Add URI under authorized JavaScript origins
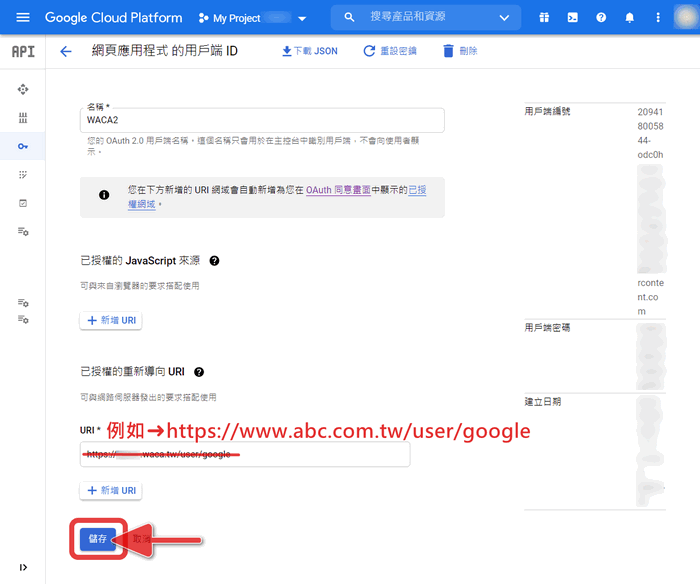The width and height of the screenshot is (700, 584). click(x=111, y=320)
